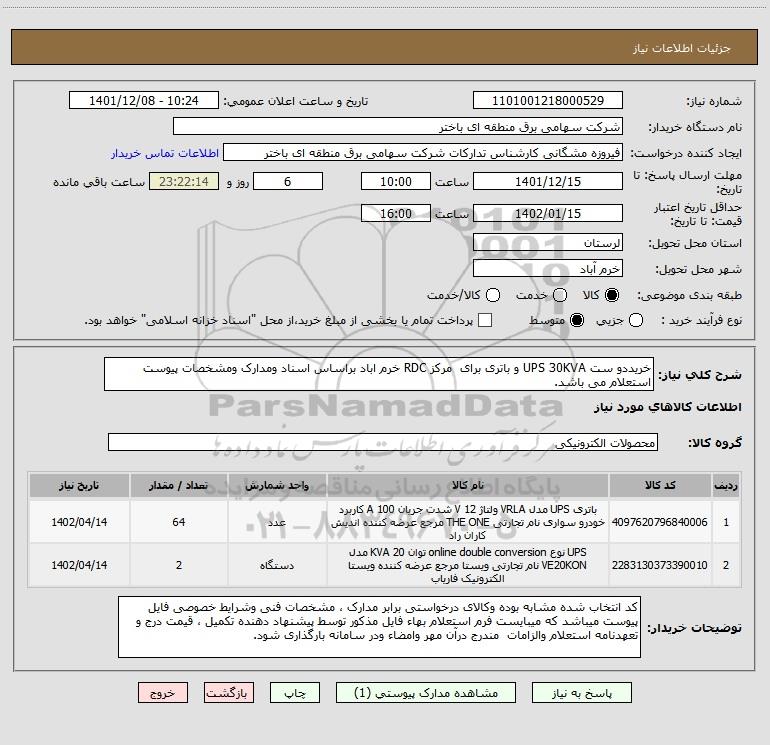Screen dimensions: 770x745
Task: Click the delivery province field لرستان
Action: coord(548,243)
